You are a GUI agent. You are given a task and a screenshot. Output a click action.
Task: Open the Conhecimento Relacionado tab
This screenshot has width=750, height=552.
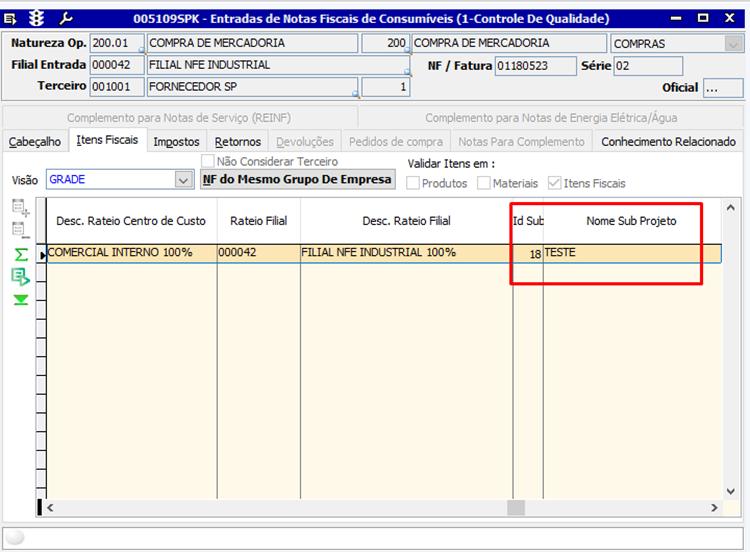(668, 142)
